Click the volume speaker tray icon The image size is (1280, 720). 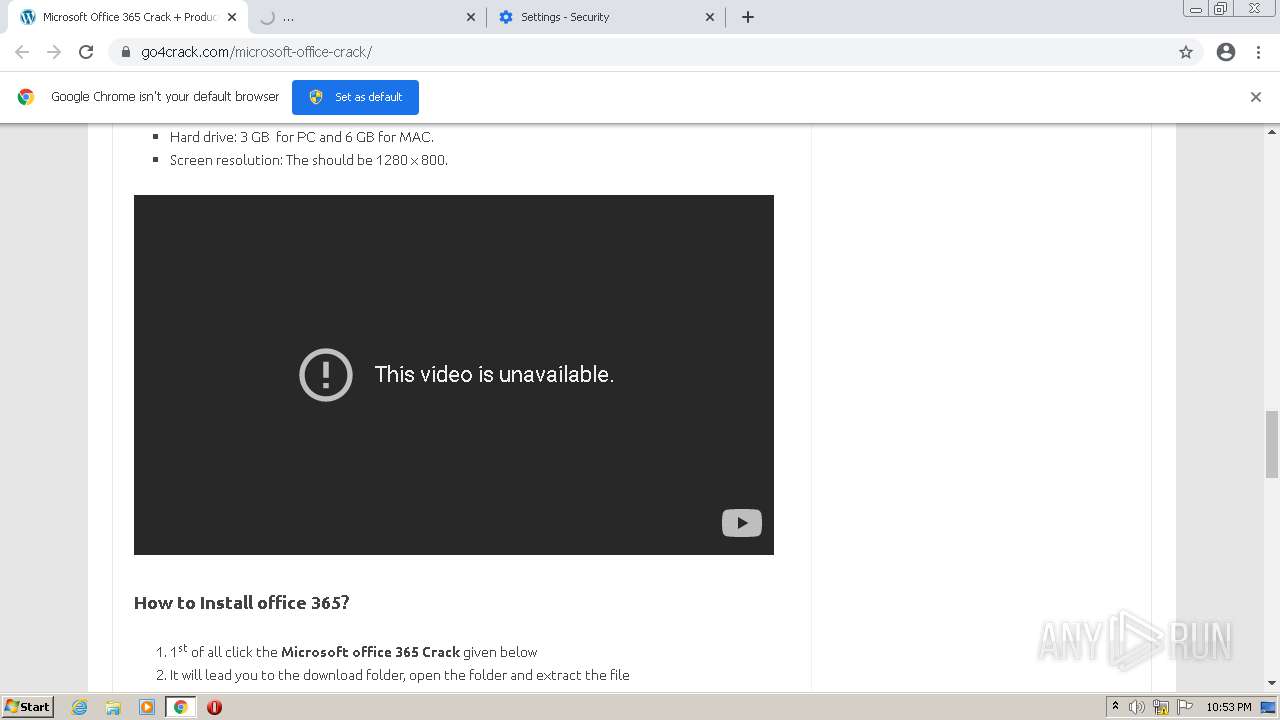point(1137,707)
